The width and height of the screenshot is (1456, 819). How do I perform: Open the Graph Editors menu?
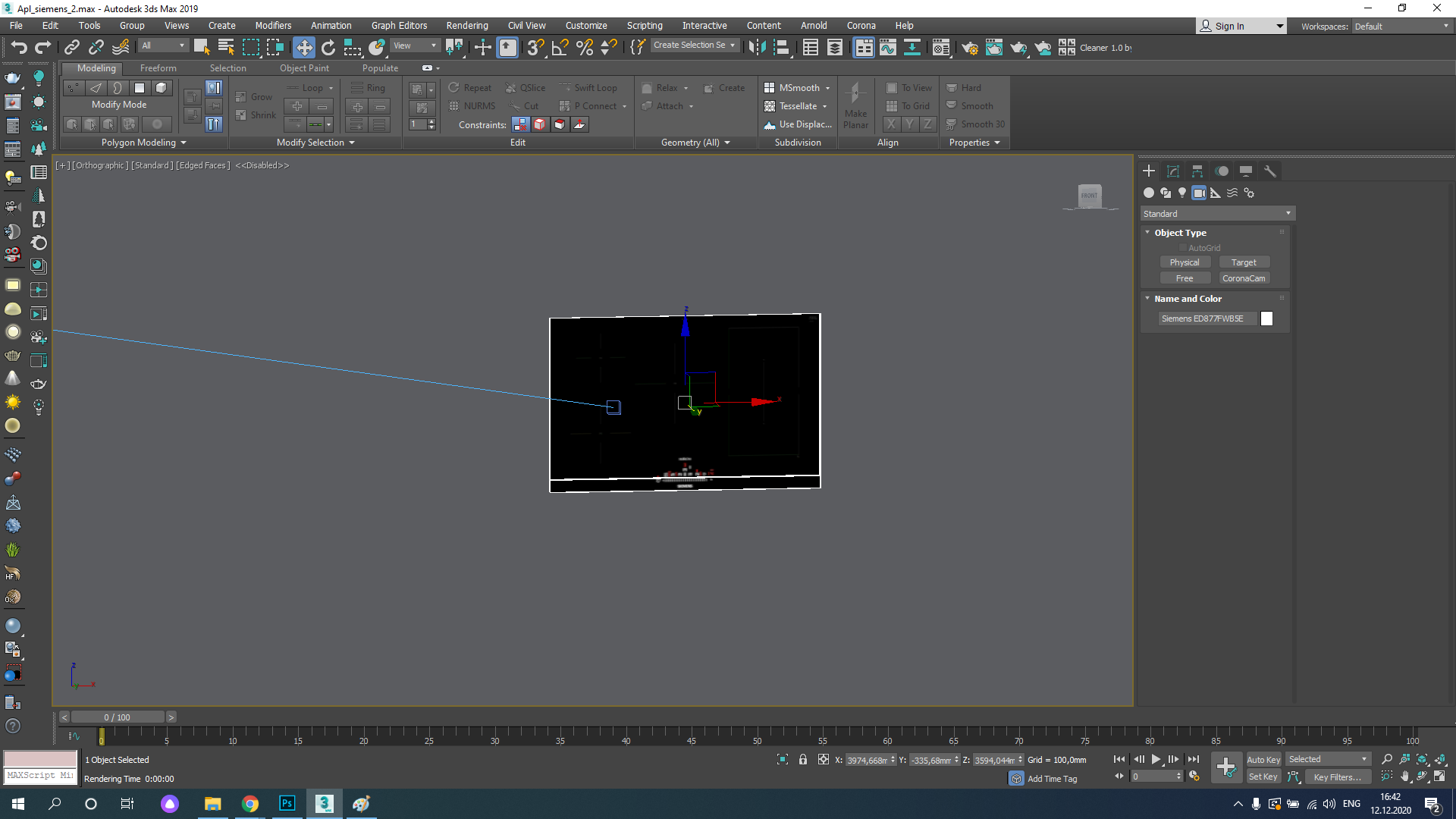(399, 25)
